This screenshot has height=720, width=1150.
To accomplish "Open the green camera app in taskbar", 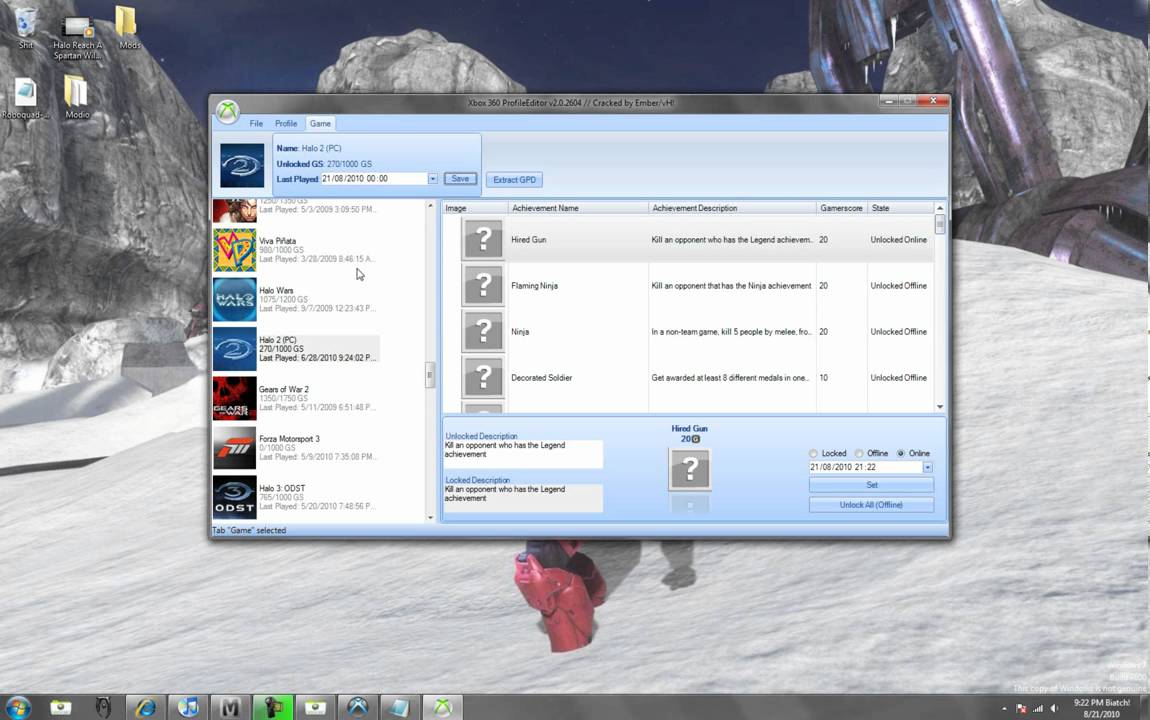I will [x=273, y=708].
